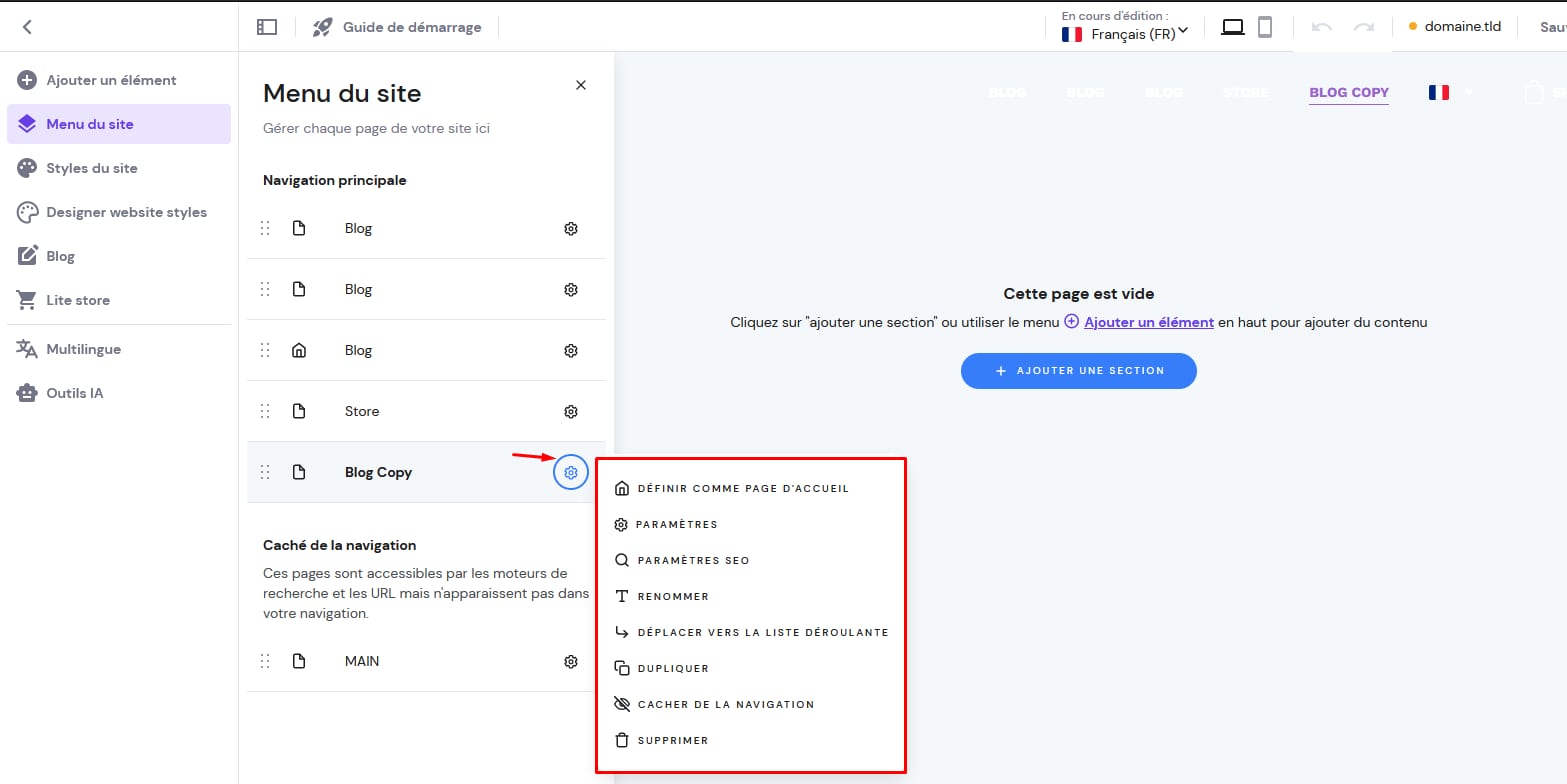Click the shopping bag icon in header
The height and width of the screenshot is (784, 1567).
[1533, 93]
